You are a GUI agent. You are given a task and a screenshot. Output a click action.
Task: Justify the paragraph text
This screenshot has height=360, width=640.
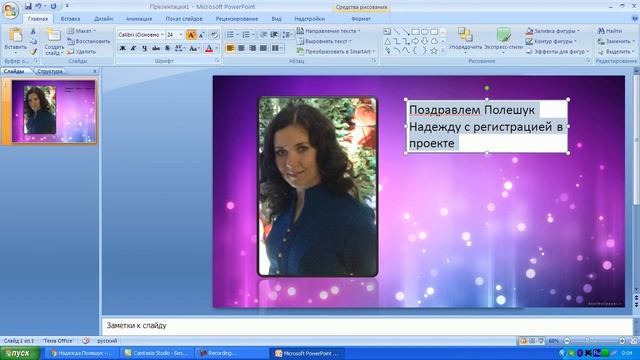[x=263, y=49]
